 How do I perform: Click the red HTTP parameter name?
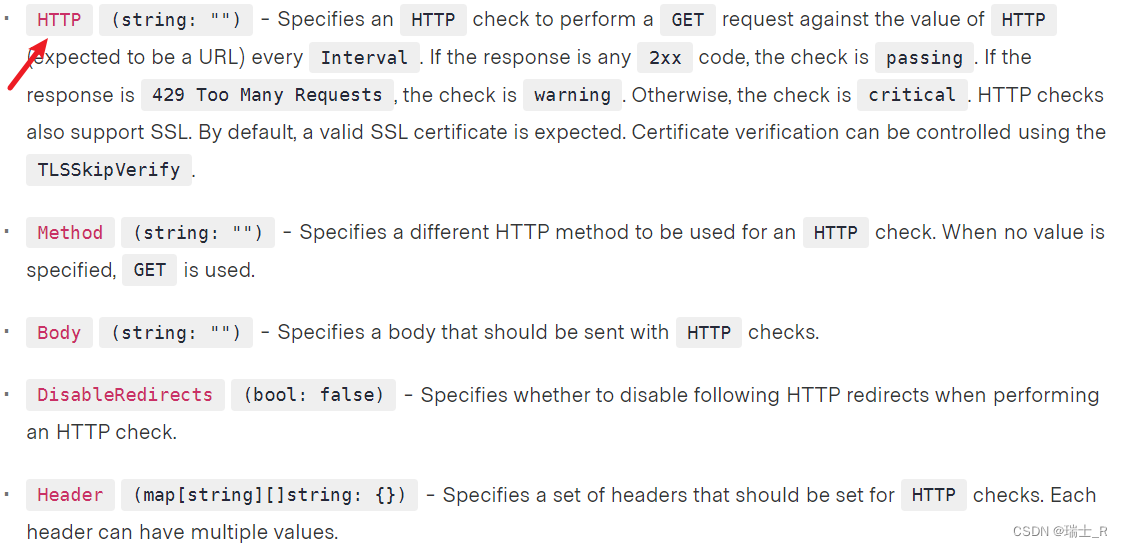coord(59,20)
